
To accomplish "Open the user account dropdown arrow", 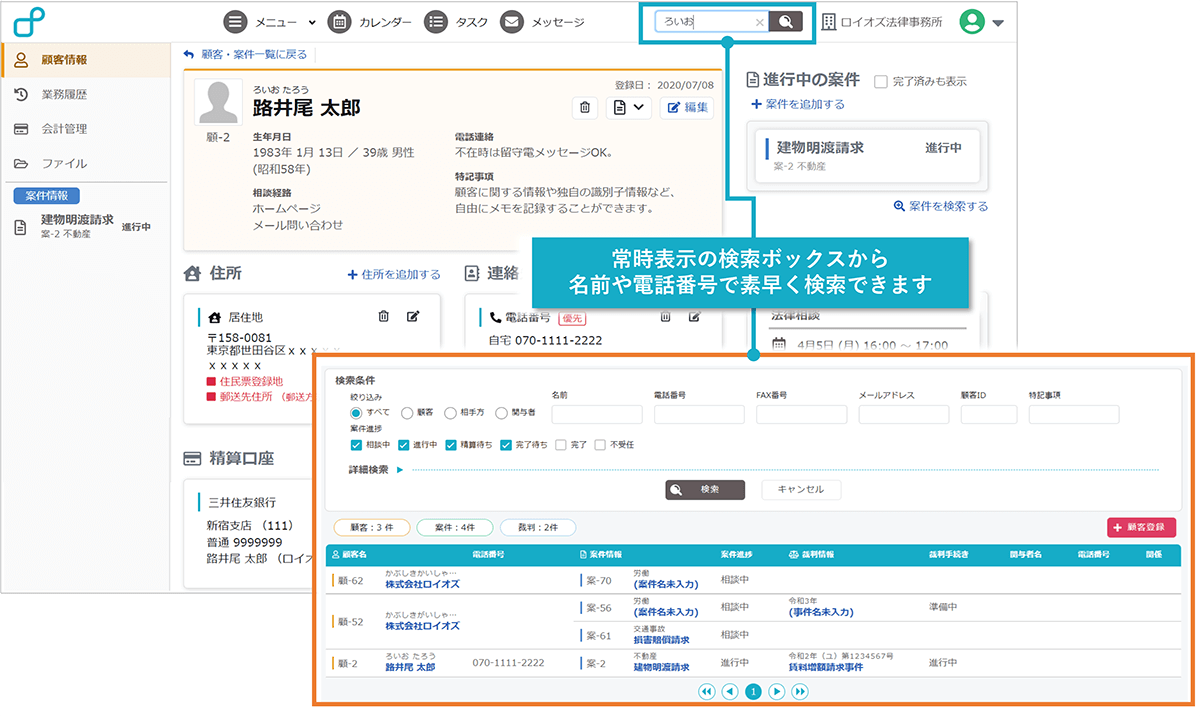I will click(x=998, y=23).
